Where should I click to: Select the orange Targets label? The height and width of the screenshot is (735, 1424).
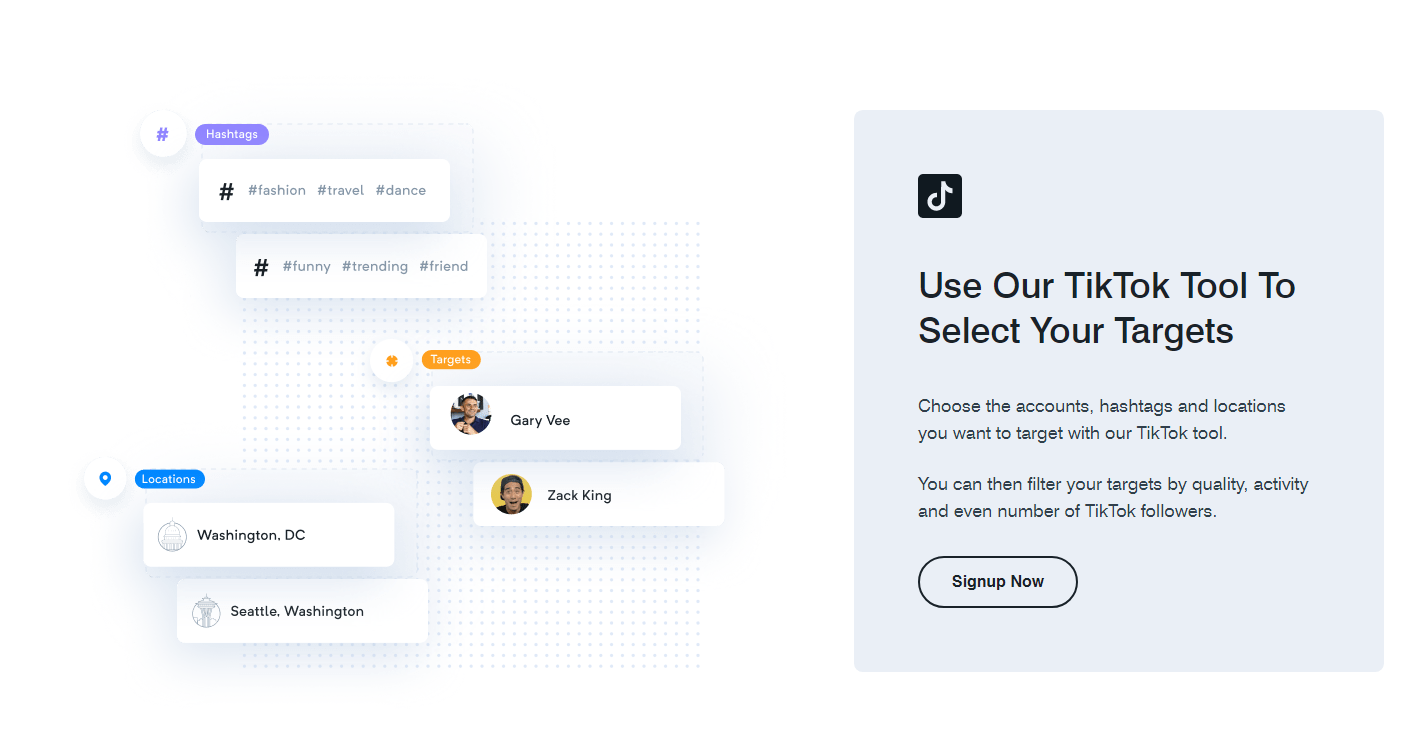click(x=451, y=359)
